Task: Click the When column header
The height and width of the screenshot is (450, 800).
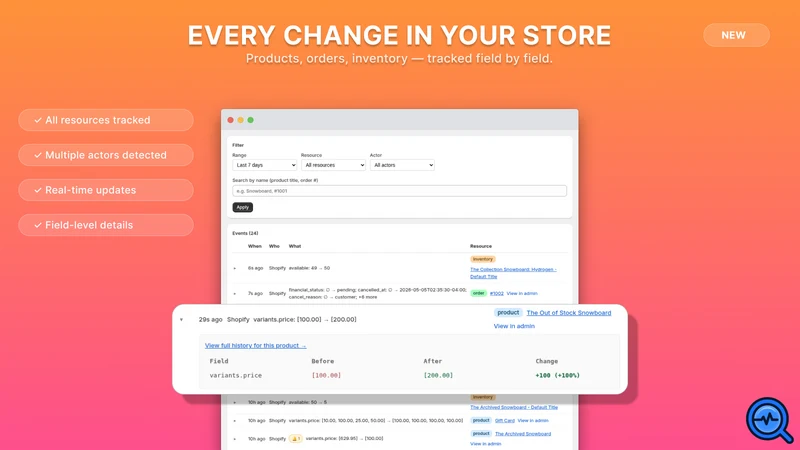Action: click(255, 246)
